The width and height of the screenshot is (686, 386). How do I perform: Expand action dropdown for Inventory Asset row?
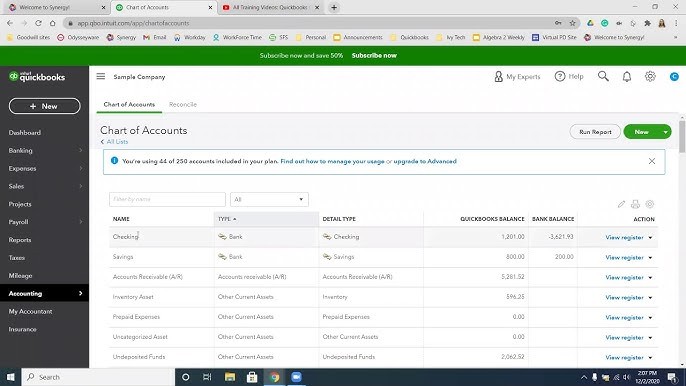click(650, 298)
